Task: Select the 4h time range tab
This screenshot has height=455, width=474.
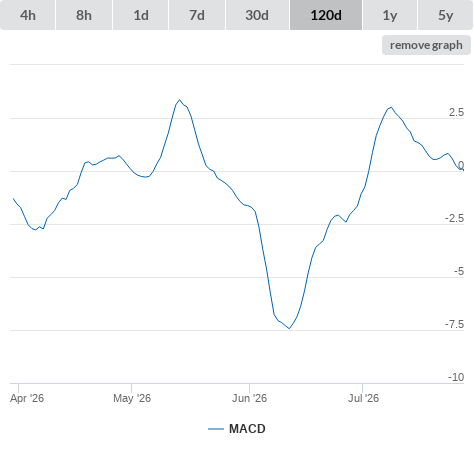Action: point(28,15)
